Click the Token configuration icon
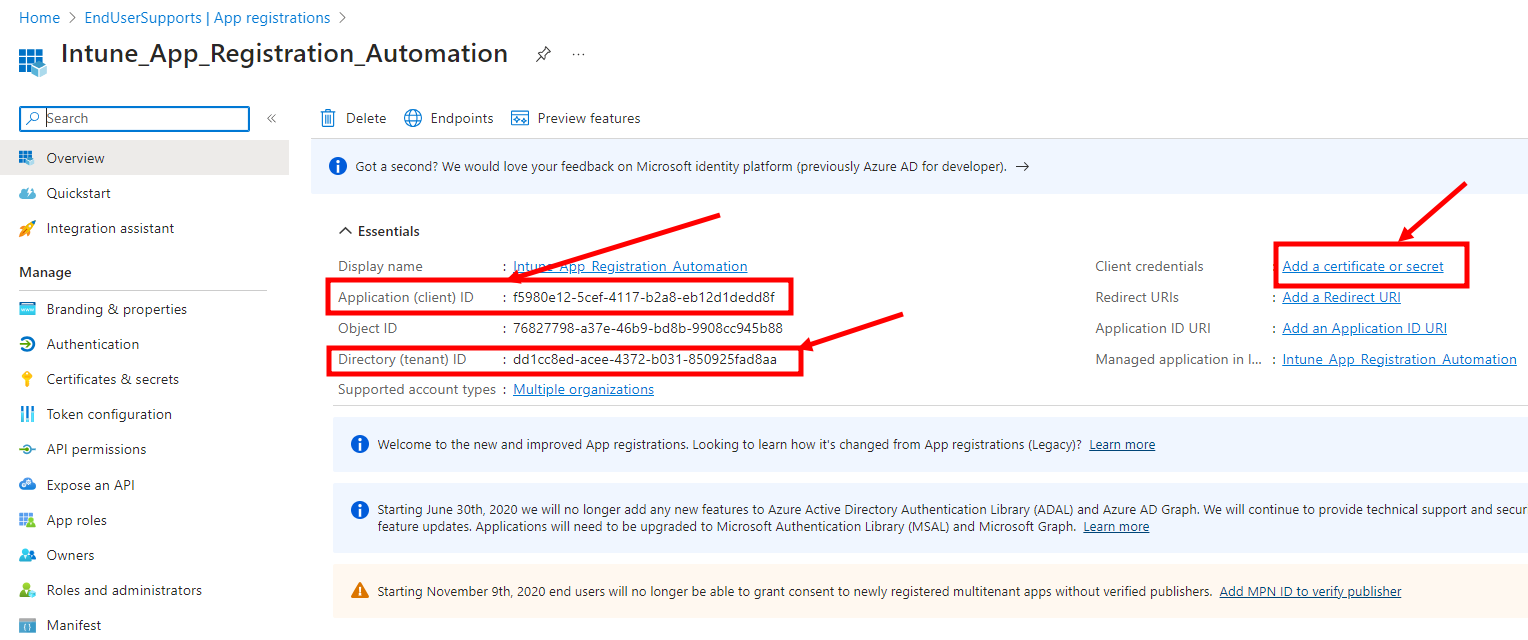1528x640 pixels. click(27, 414)
